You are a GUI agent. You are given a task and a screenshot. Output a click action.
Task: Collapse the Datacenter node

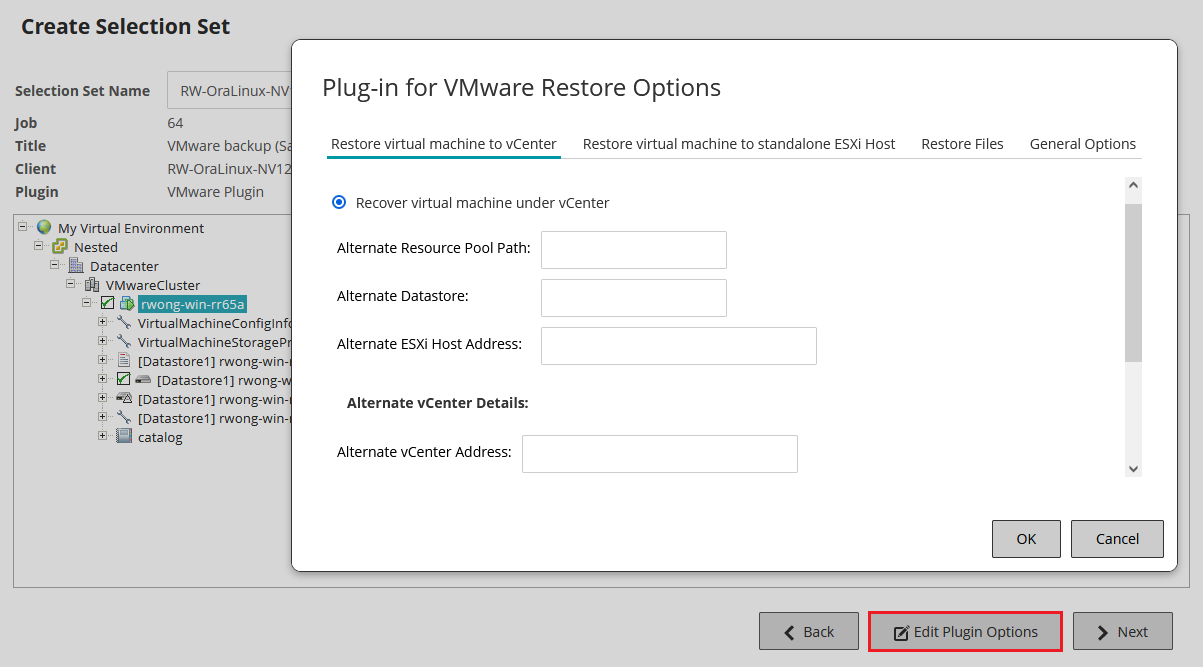(x=55, y=265)
